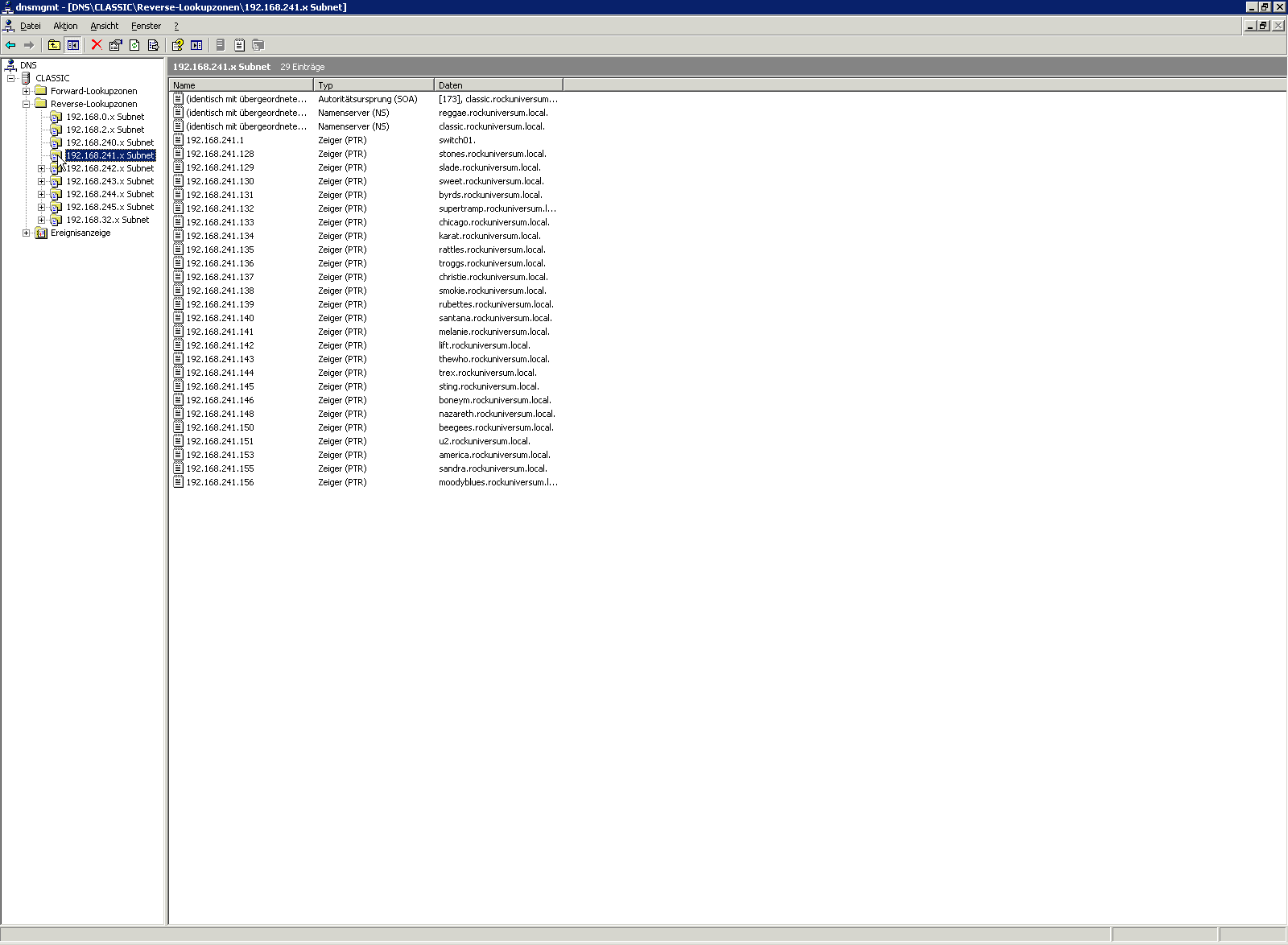
Task: Open the Fenster menu
Action: click(146, 26)
